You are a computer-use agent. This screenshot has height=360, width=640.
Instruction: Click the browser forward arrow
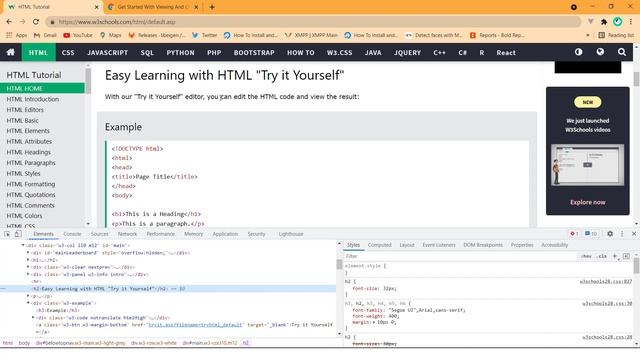[x=22, y=22]
